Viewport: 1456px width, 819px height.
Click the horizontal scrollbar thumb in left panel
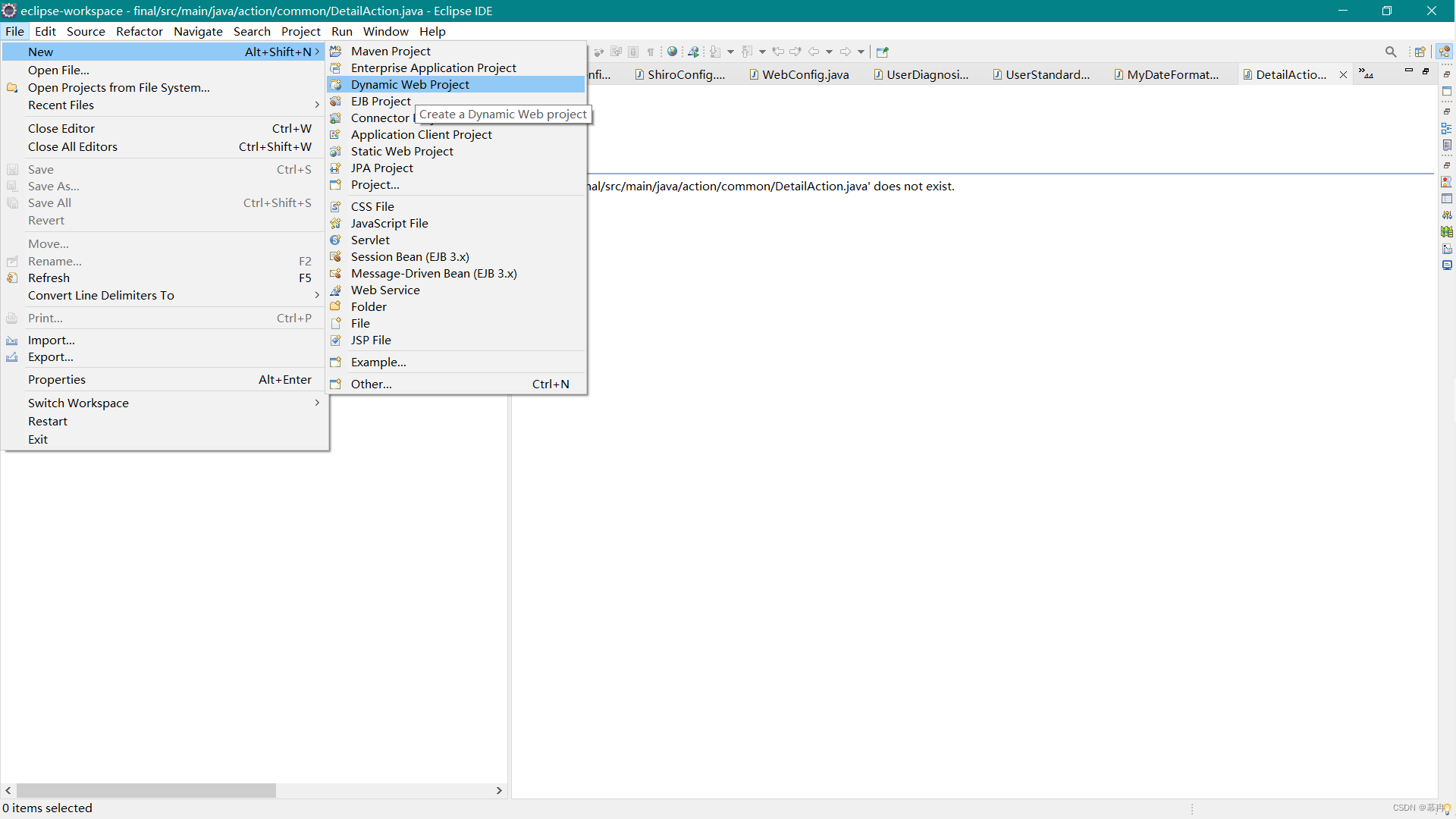146,790
